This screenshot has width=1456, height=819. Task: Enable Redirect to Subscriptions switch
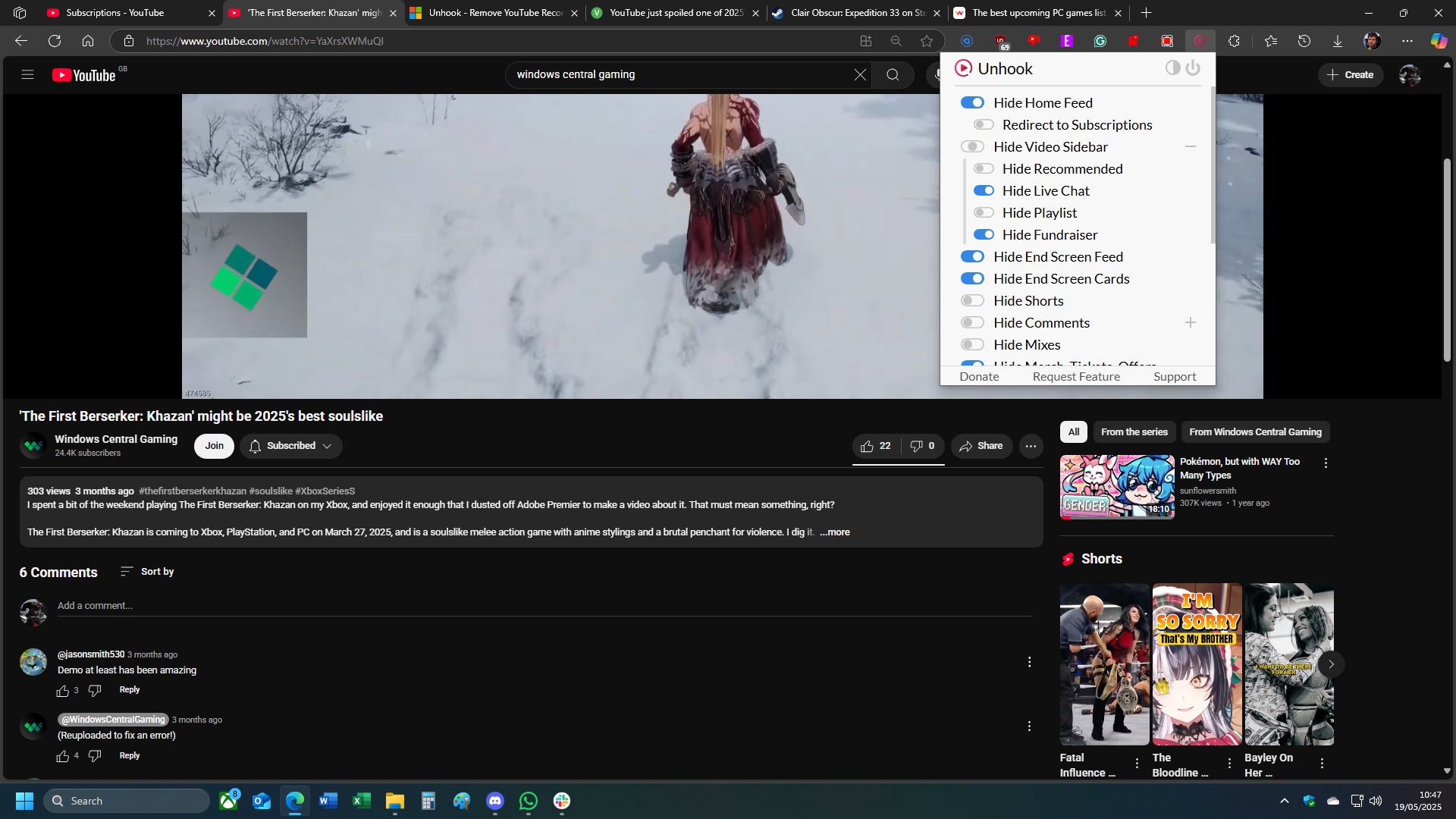point(984,124)
